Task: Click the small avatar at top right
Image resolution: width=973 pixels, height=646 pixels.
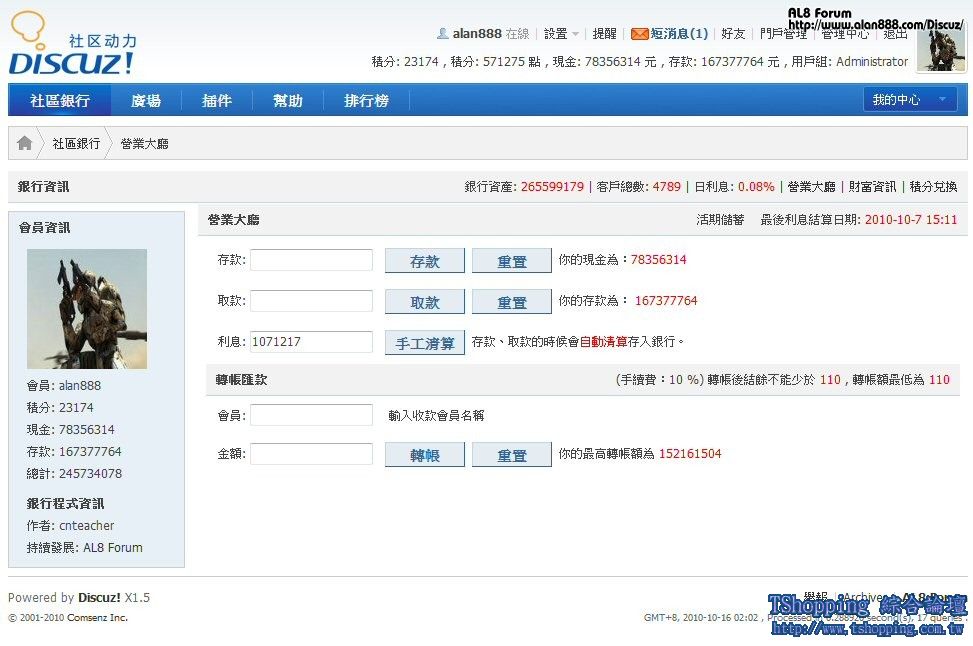Action: coord(941,48)
